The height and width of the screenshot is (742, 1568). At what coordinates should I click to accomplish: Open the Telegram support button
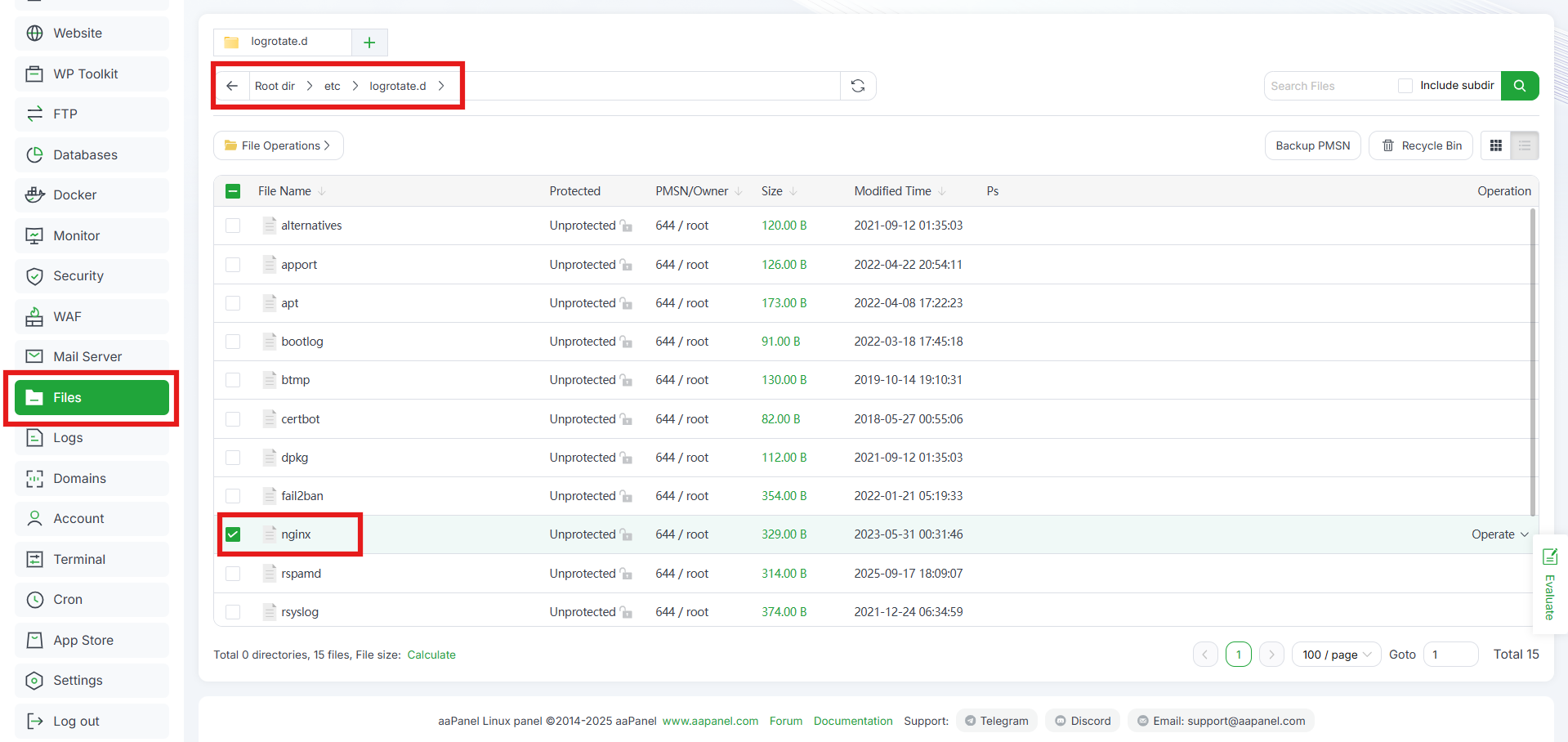997,721
